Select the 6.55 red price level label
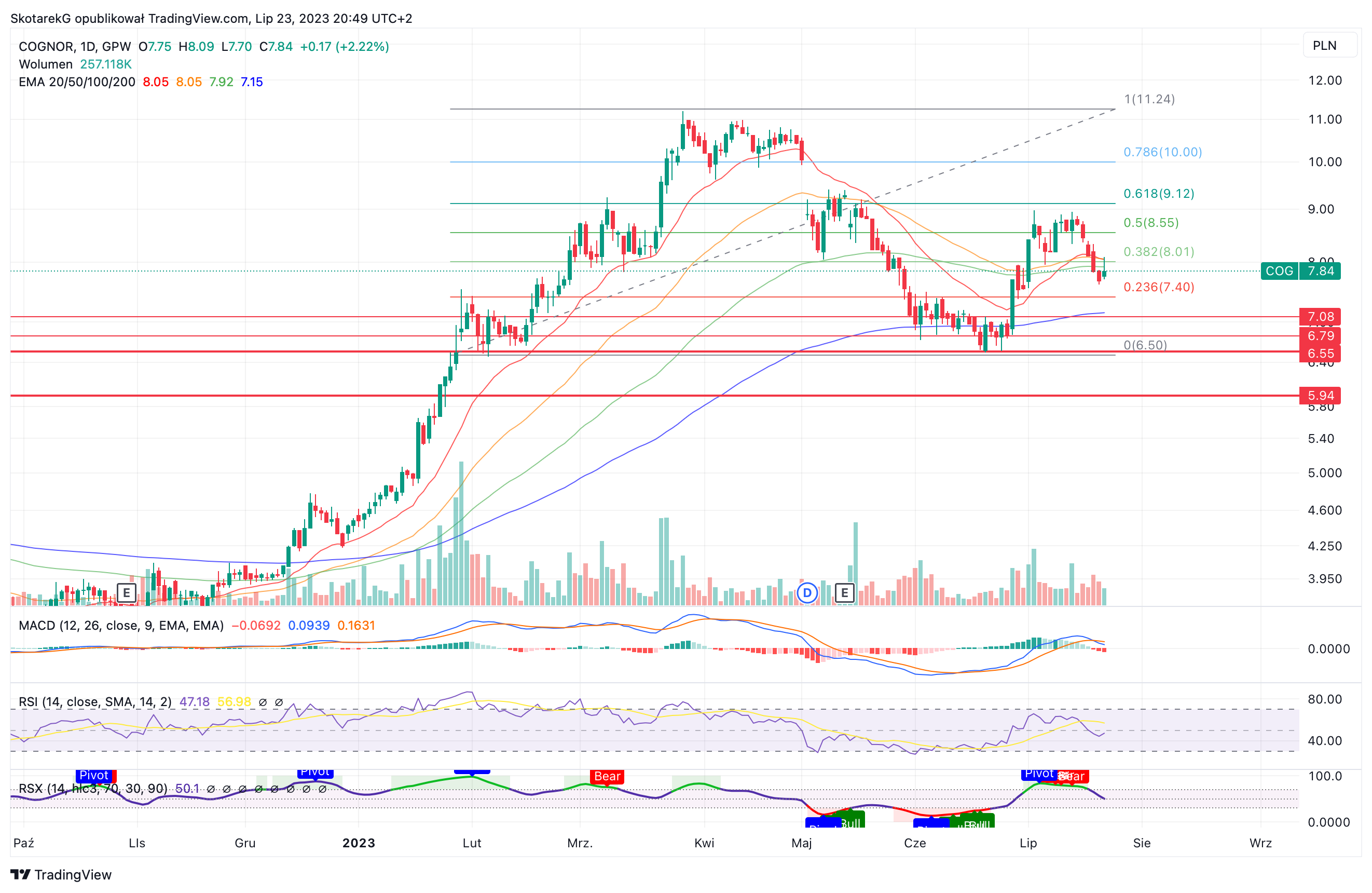The width and height of the screenshot is (1372, 893). (x=1320, y=354)
